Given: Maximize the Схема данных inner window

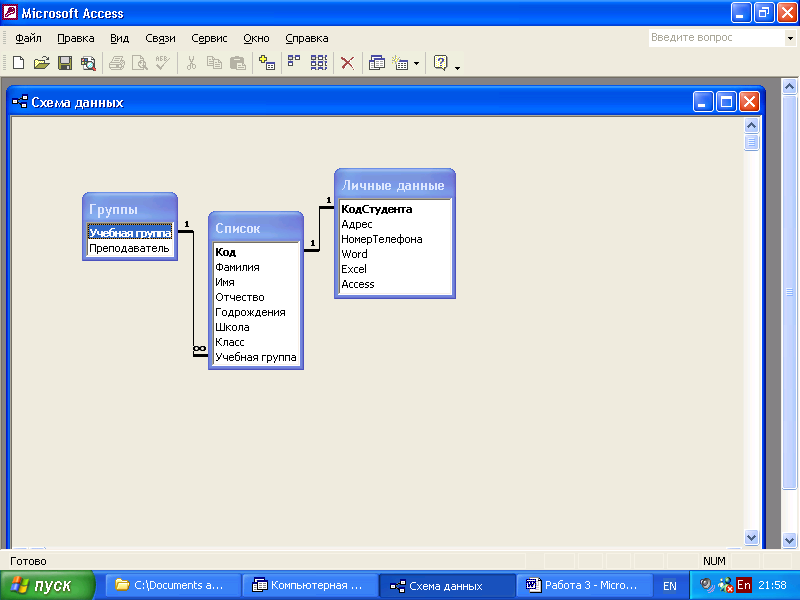Looking at the screenshot, I should point(726,102).
